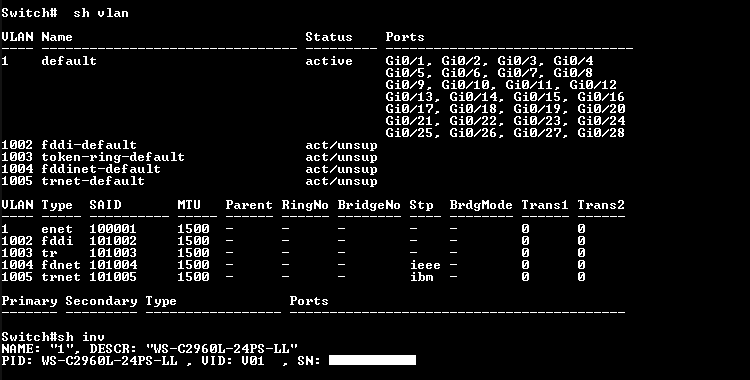Click the SAID value 100001
The height and width of the screenshot is (380, 750).
(113, 229)
